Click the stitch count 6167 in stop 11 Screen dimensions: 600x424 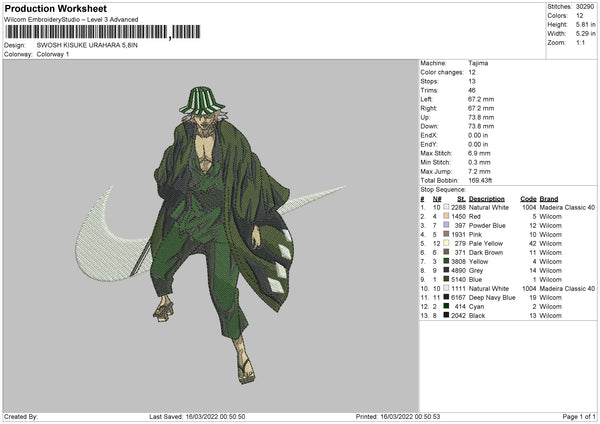coord(458,297)
